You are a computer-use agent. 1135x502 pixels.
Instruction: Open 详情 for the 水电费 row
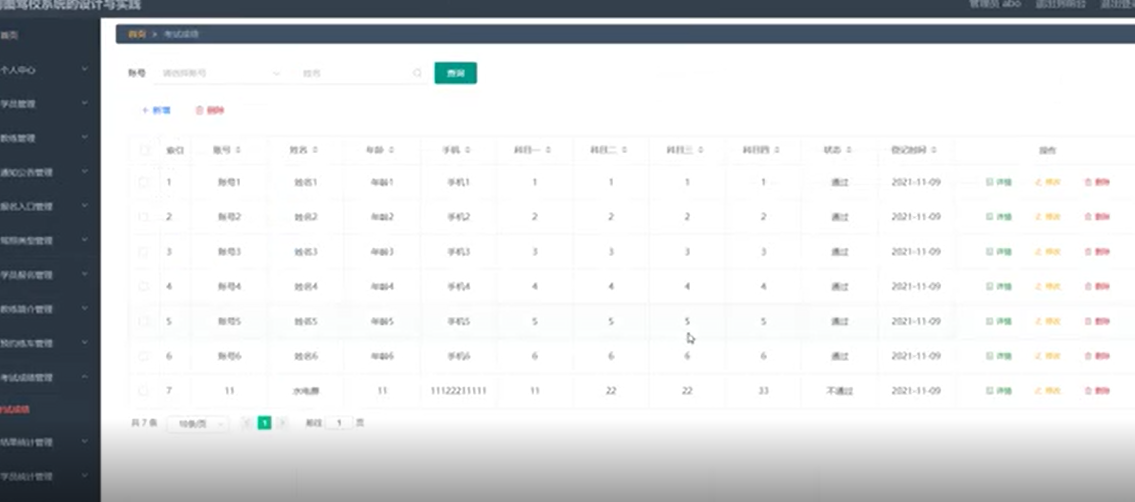(999, 391)
